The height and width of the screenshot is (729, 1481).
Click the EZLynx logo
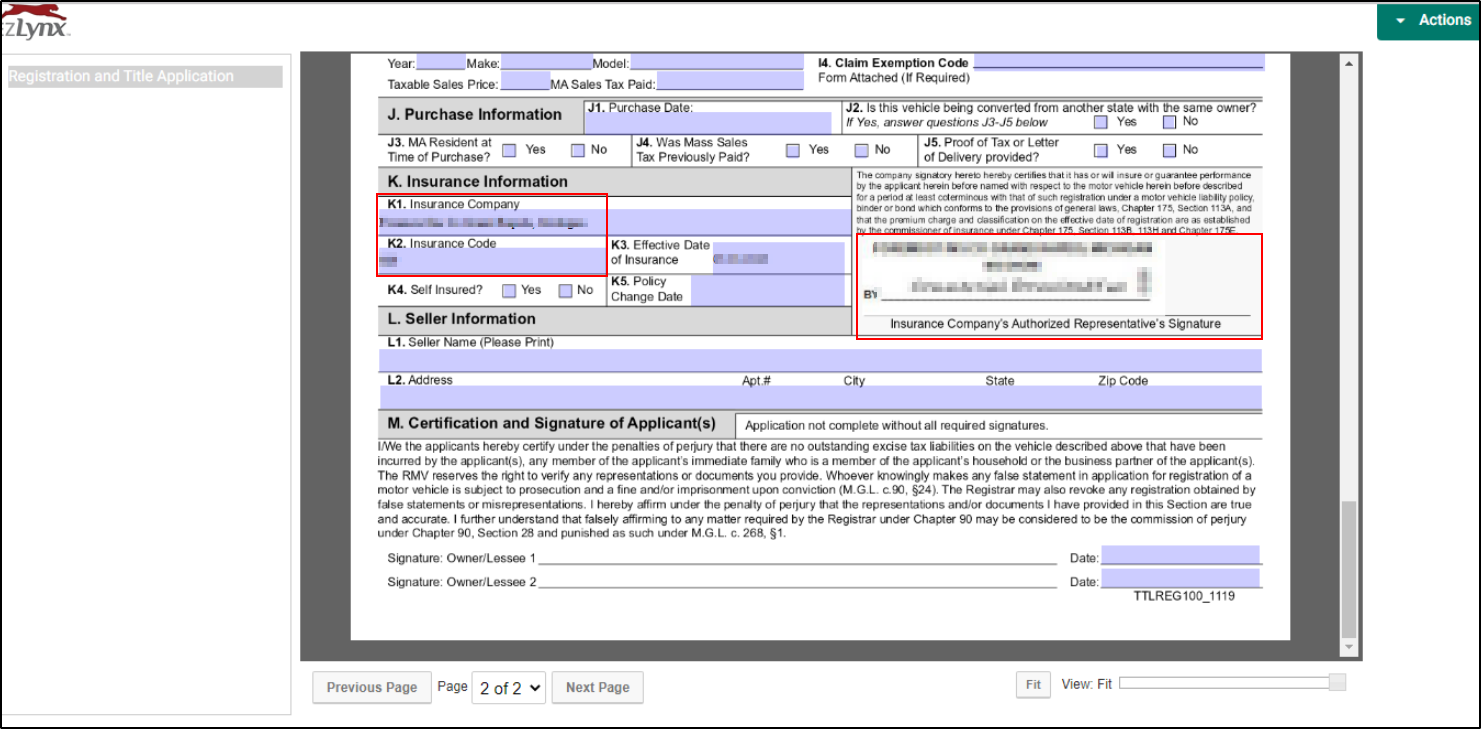(36, 21)
